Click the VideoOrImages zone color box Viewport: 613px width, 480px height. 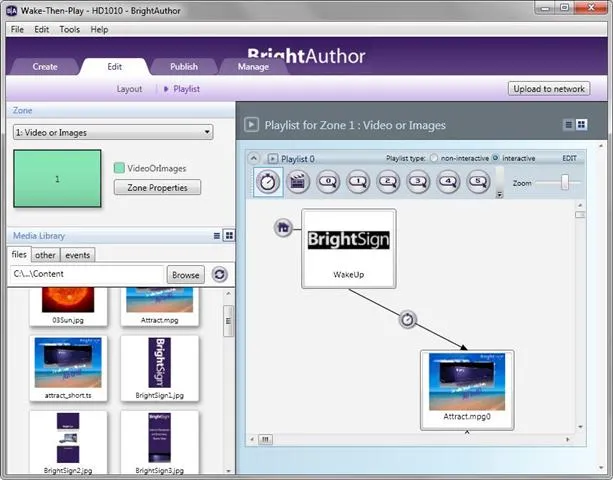point(119,168)
